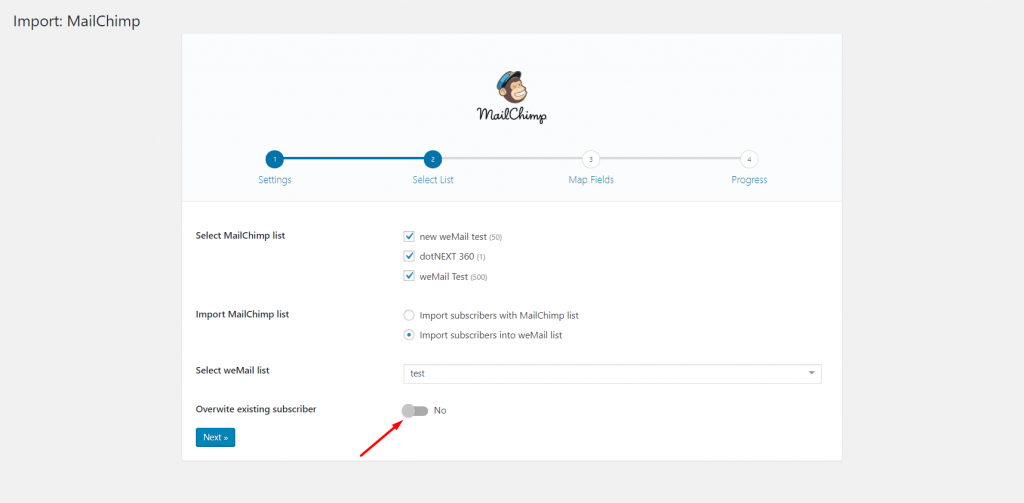Viewport: 1024px width, 503px height.
Task: Enable the Overwrite existing subscriber toggle
Action: tap(415, 410)
